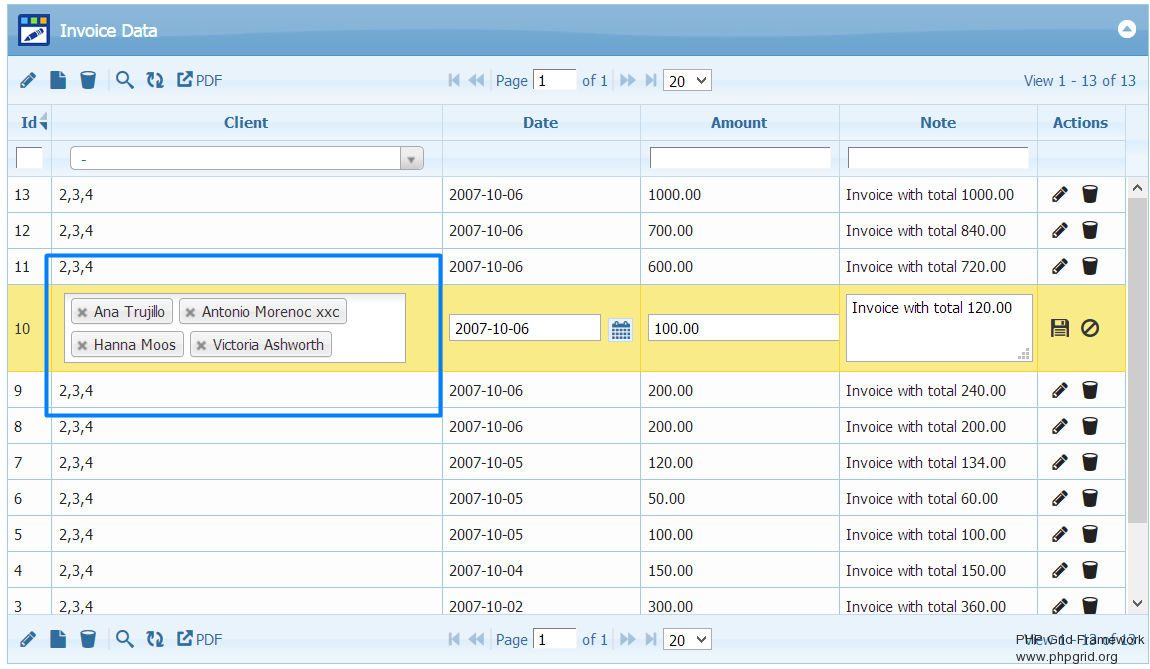Screen dimensions: 1150x669
Task: Open search using top magnifier icon
Action: 124,81
